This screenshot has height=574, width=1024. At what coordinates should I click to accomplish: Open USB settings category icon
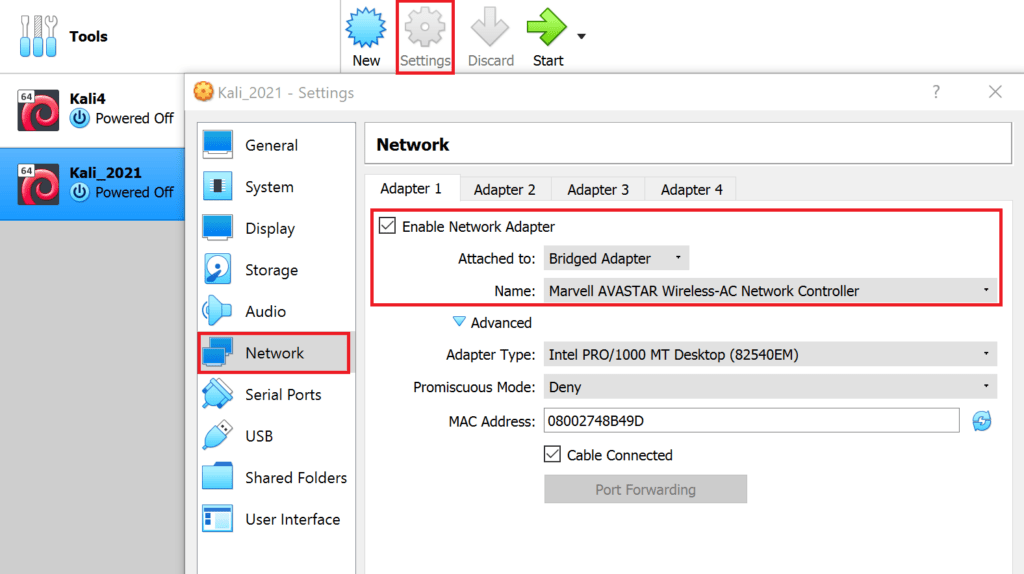click(217, 436)
